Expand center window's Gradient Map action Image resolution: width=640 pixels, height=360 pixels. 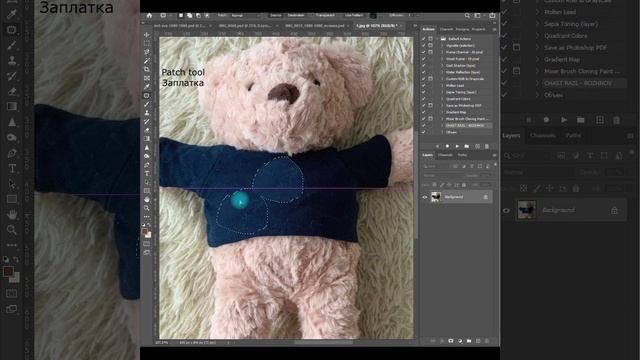point(442,112)
